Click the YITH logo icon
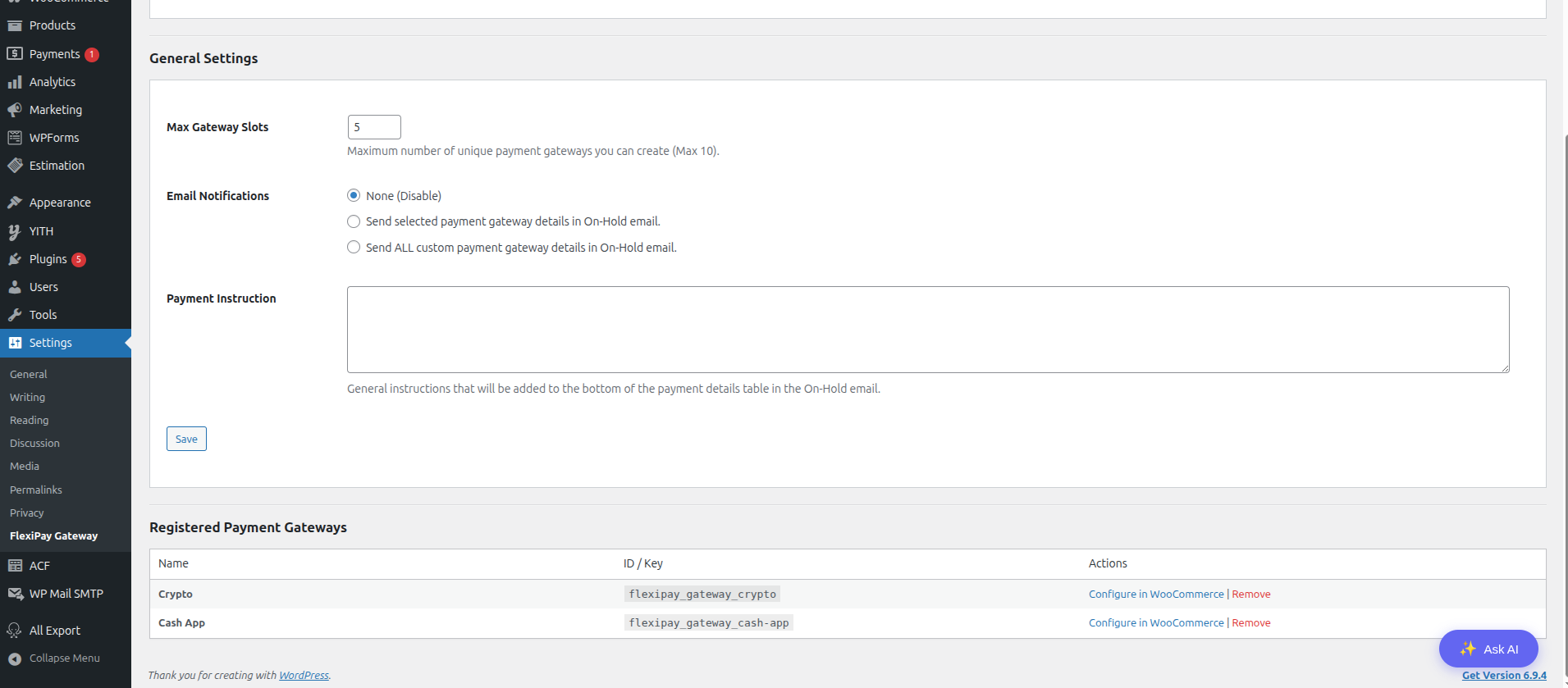The width and height of the screenshot is (1568, 688). [15, 231]
